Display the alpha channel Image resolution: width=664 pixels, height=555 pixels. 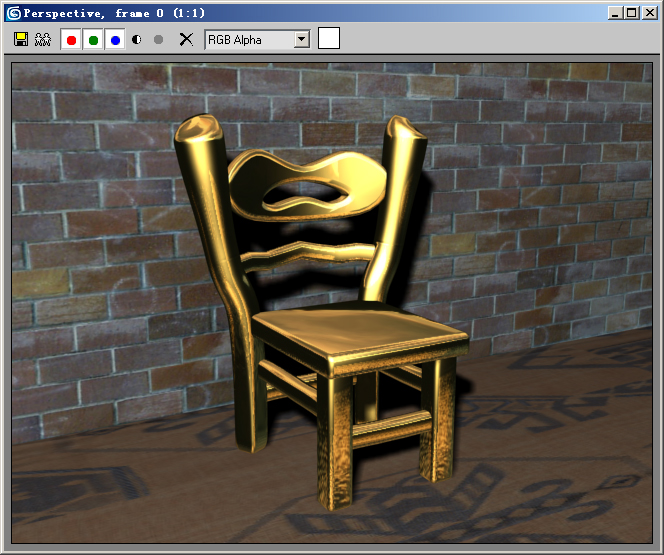[x=136, y=40]
